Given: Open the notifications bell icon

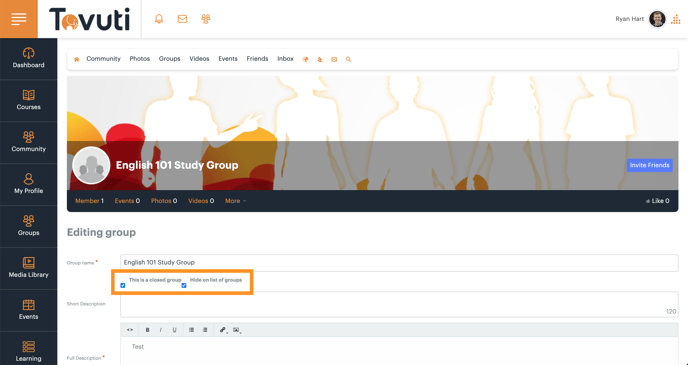Looking at the screenshot, I should point(159,19).
